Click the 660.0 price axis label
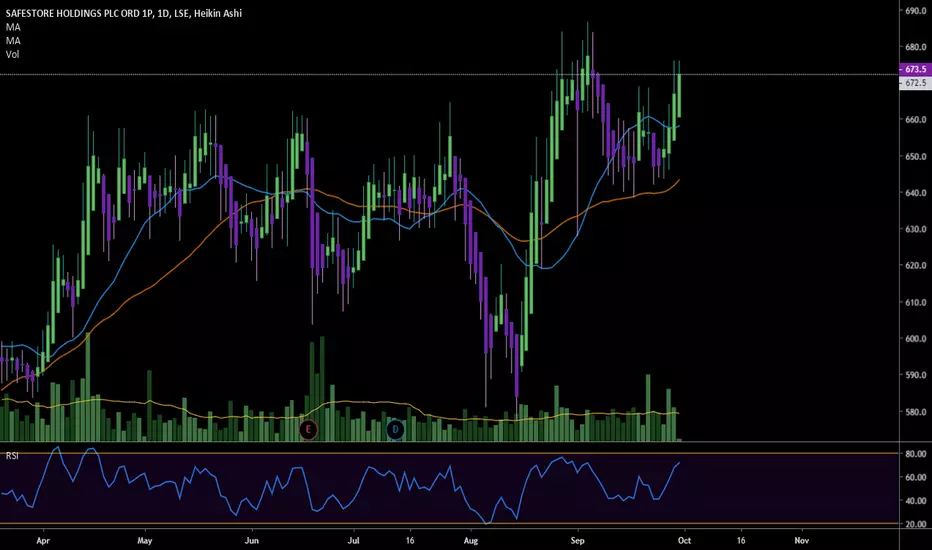 [x=916, y=120]
